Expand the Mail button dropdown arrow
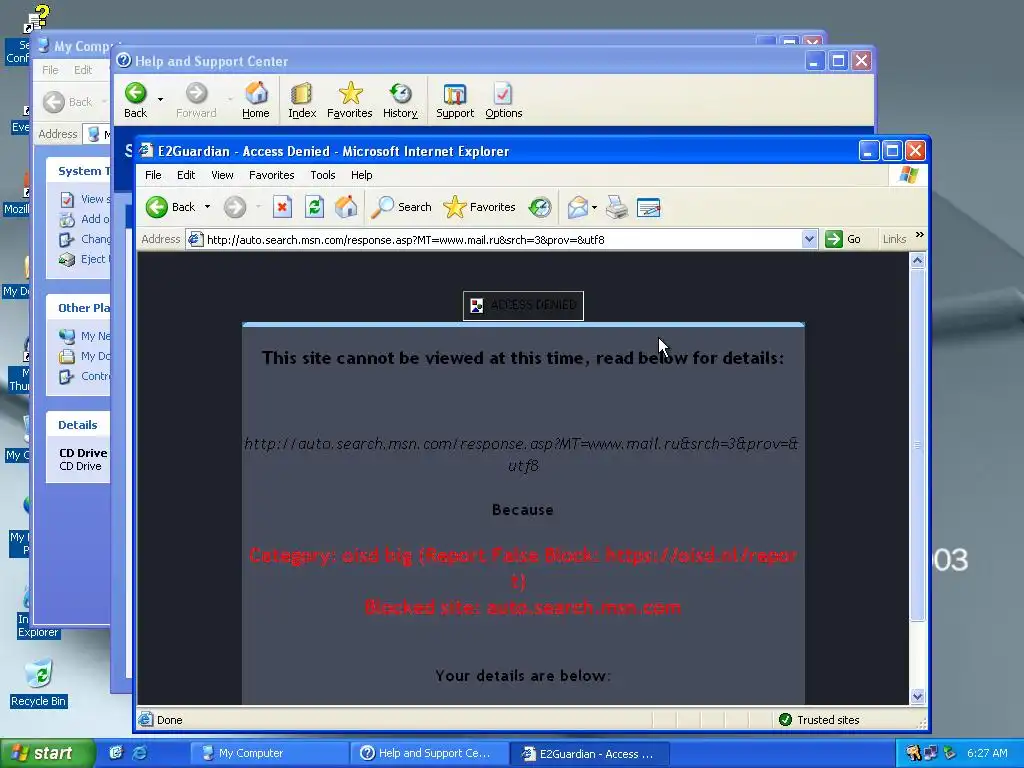1024x768 pixels. pos(594,208)
